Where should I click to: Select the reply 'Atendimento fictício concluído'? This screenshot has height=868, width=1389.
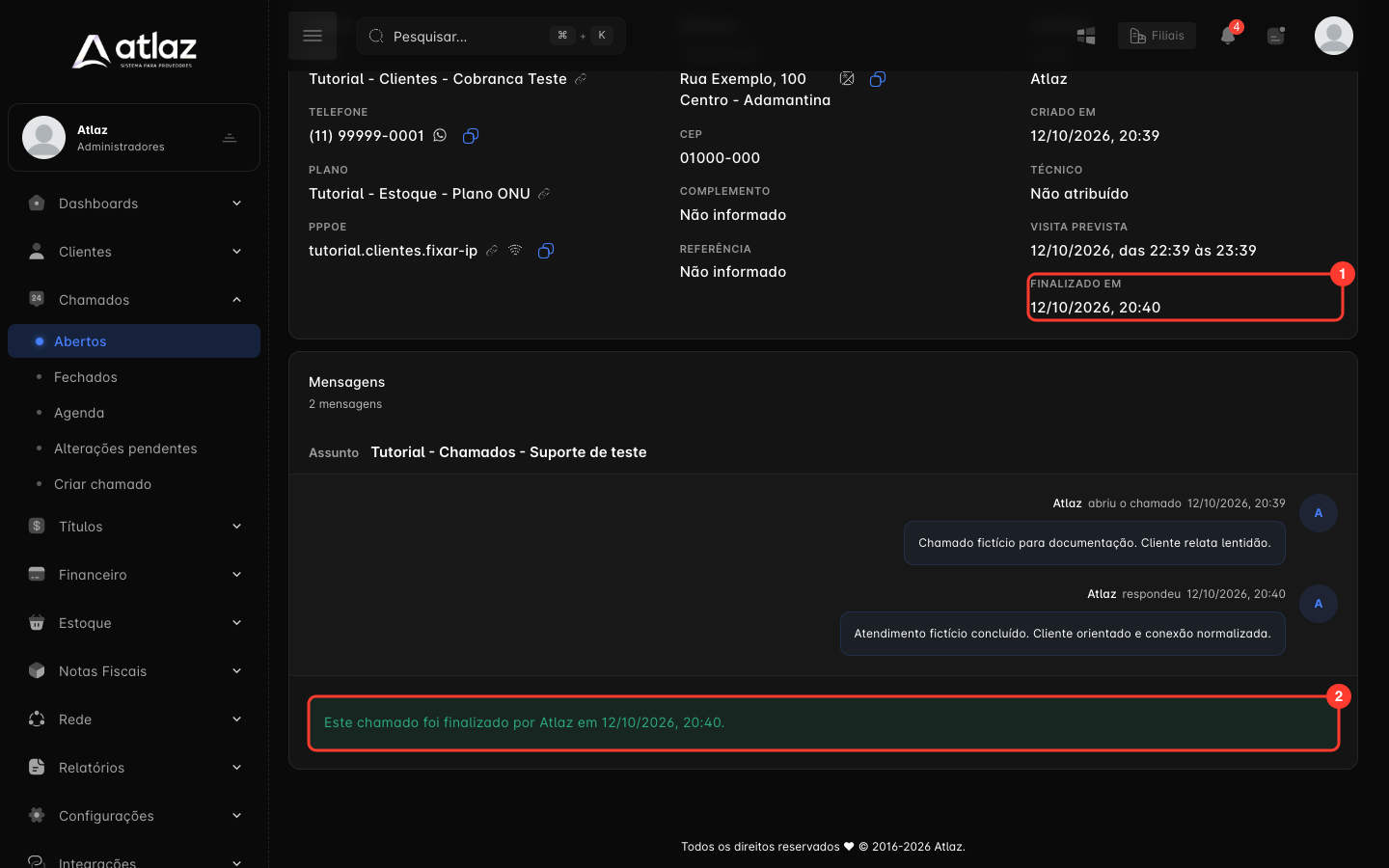(1062, 634)
